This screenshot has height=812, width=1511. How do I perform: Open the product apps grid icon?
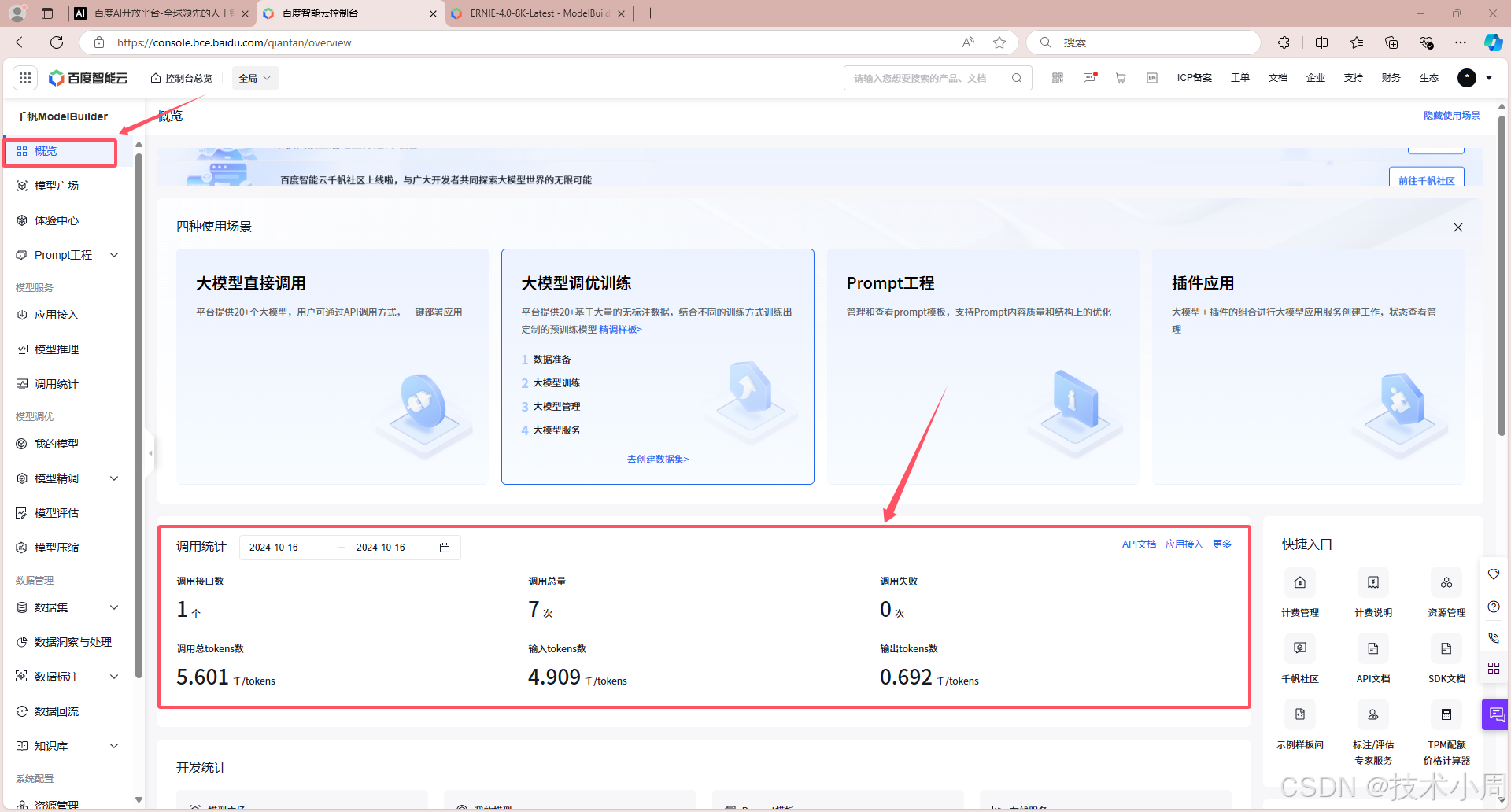pyautogui.click(x=25, y=78)
